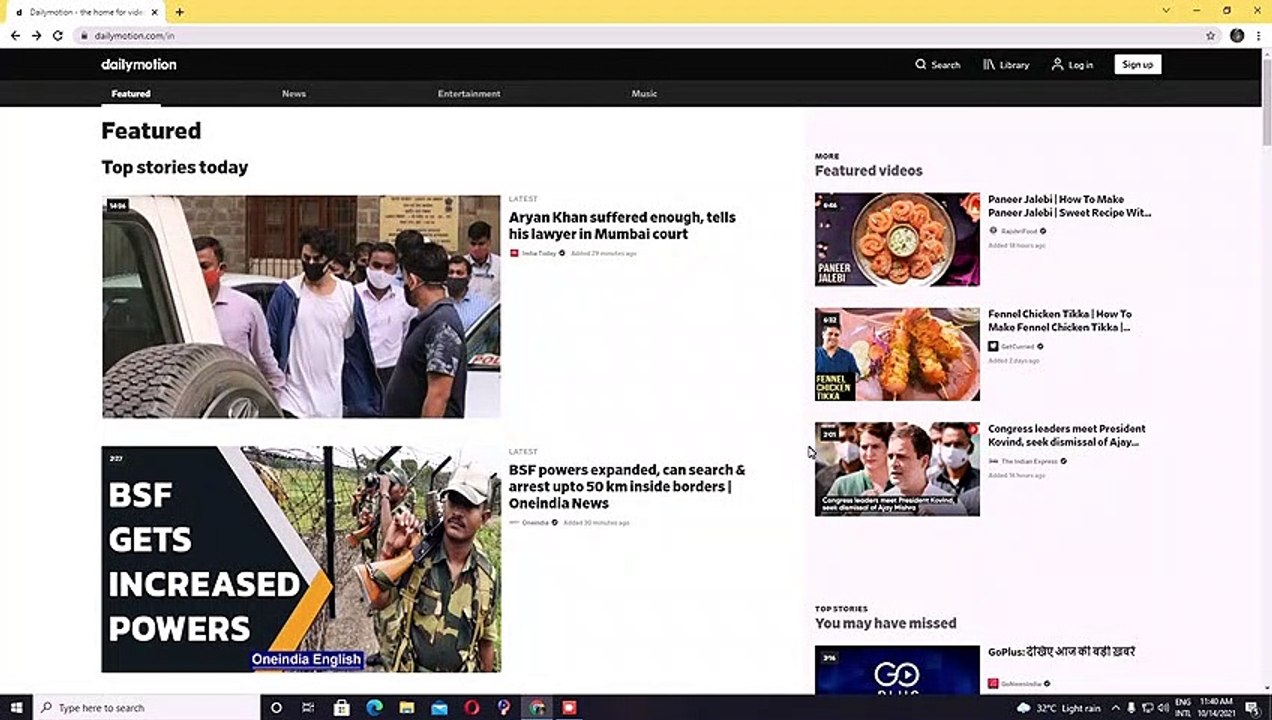Open the Library section
The width and height of the screenshot is (1272, 720).
pos(1006,64)
